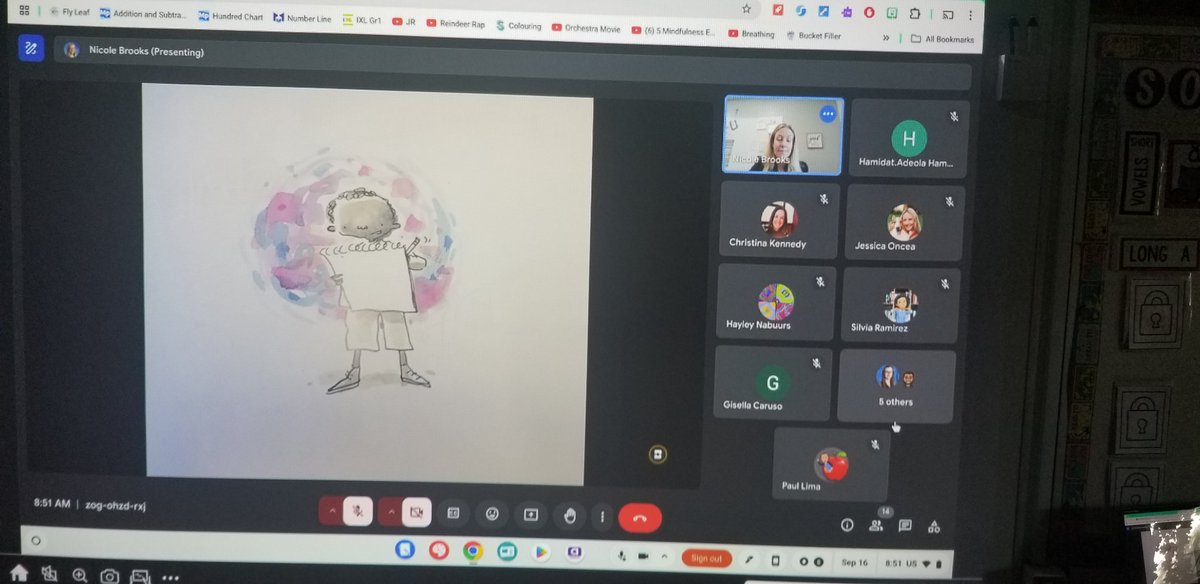1200x584 pixels.
Task: Open the red chat app in the shelf
Action: click(438, 550)
